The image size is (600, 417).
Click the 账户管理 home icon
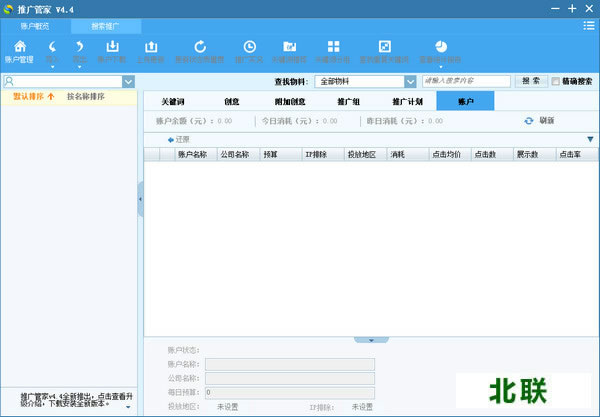(20, 48)
